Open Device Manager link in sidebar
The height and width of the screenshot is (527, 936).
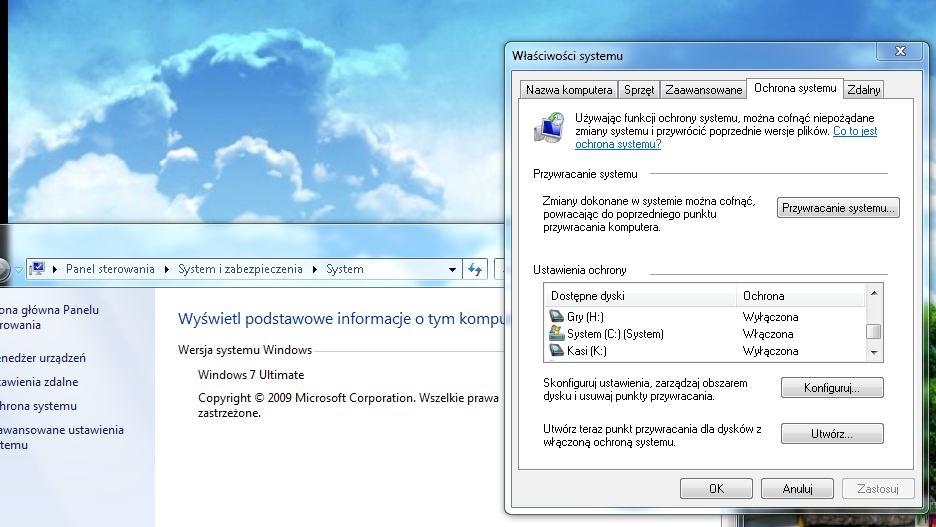43,358
